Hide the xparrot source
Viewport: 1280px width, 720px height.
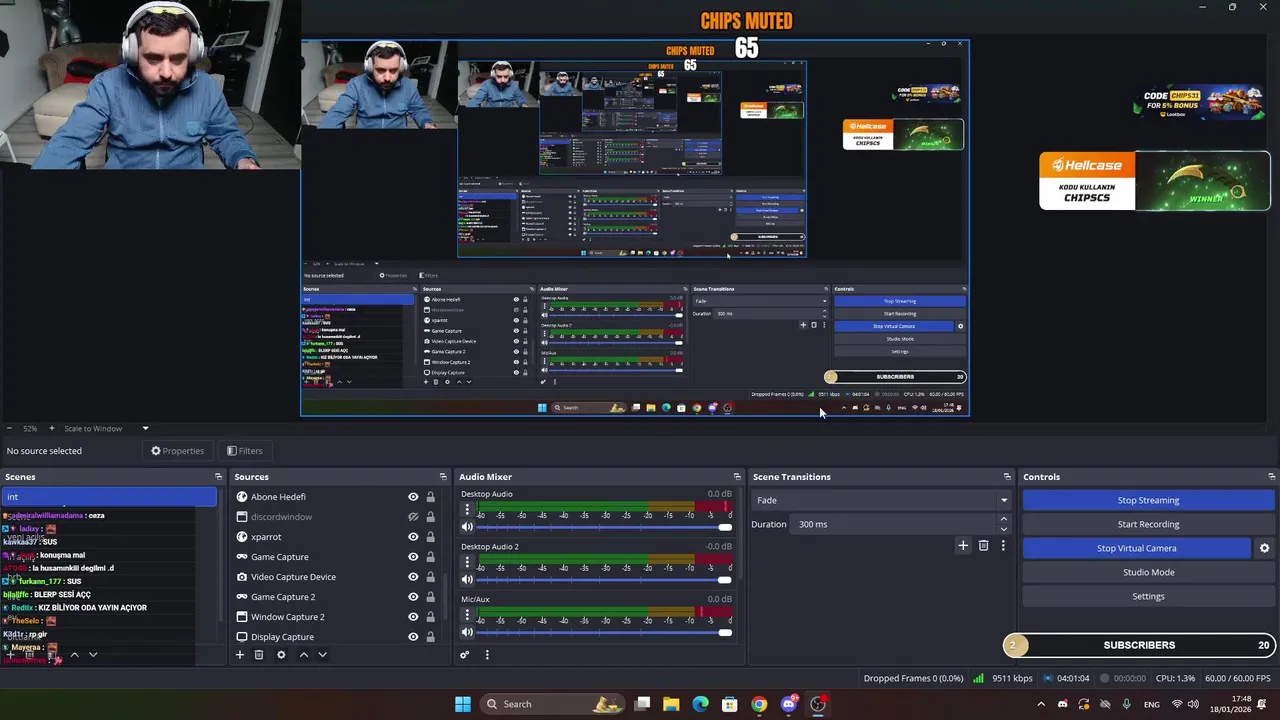click(413, 537)
